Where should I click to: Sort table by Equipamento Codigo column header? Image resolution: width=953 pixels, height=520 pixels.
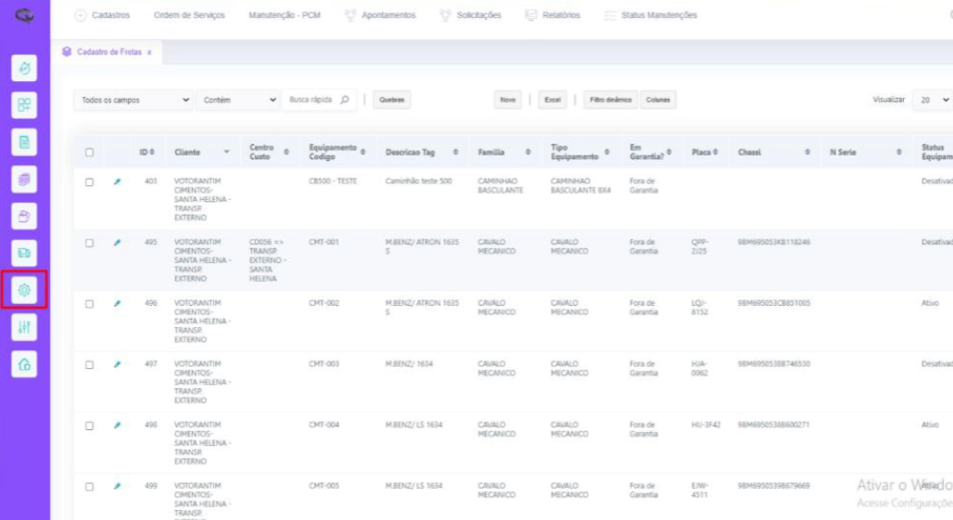(333, 152)
